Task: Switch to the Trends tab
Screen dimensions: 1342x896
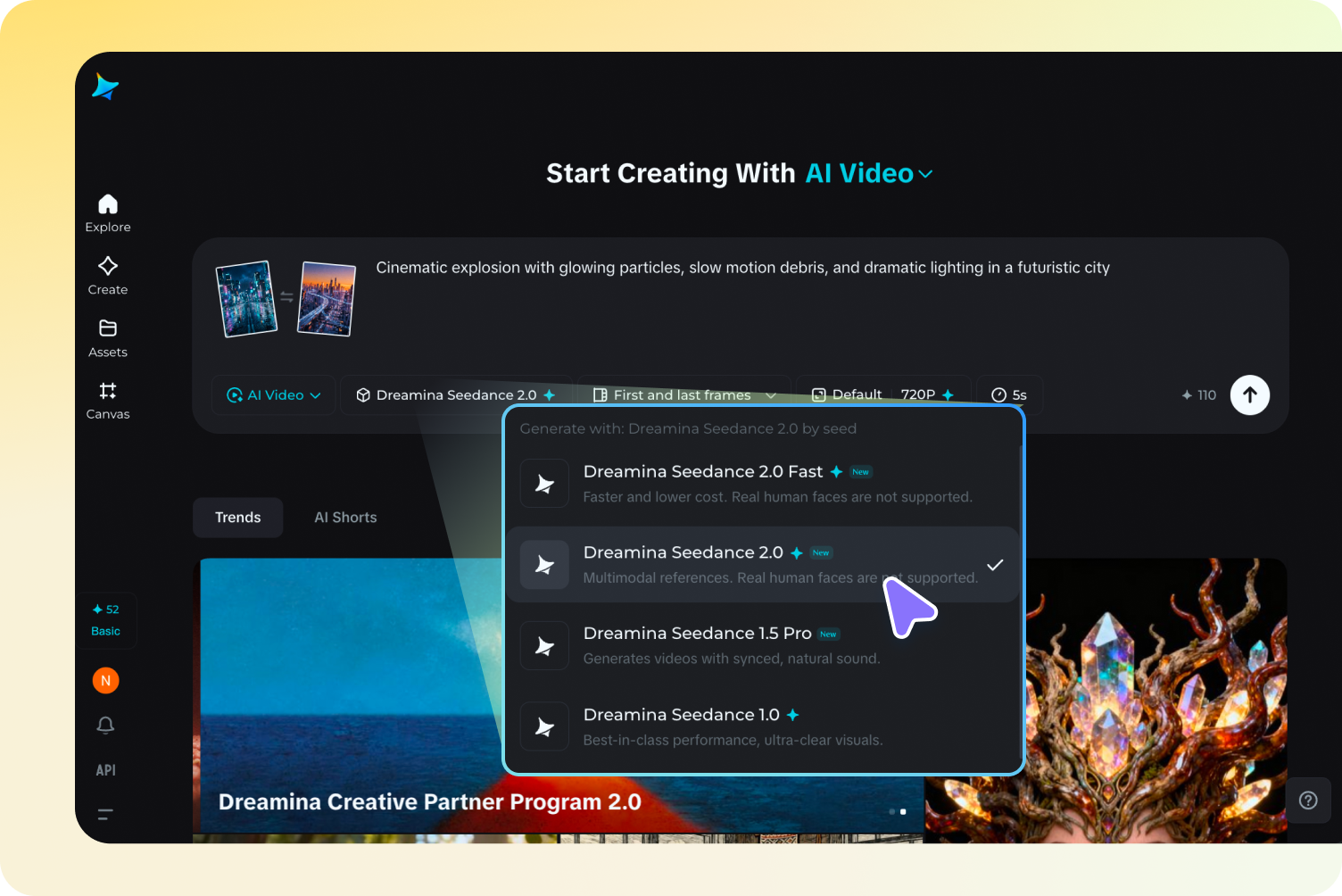Action: [237, 518]
